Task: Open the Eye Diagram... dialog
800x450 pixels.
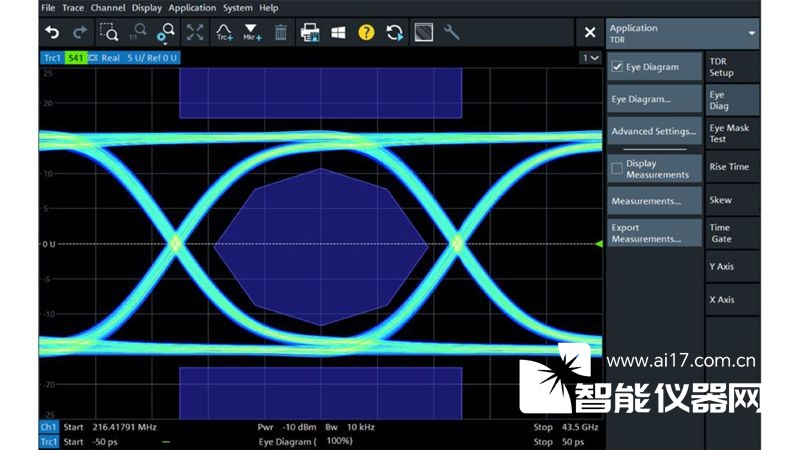Action: (x=655, y=99)
